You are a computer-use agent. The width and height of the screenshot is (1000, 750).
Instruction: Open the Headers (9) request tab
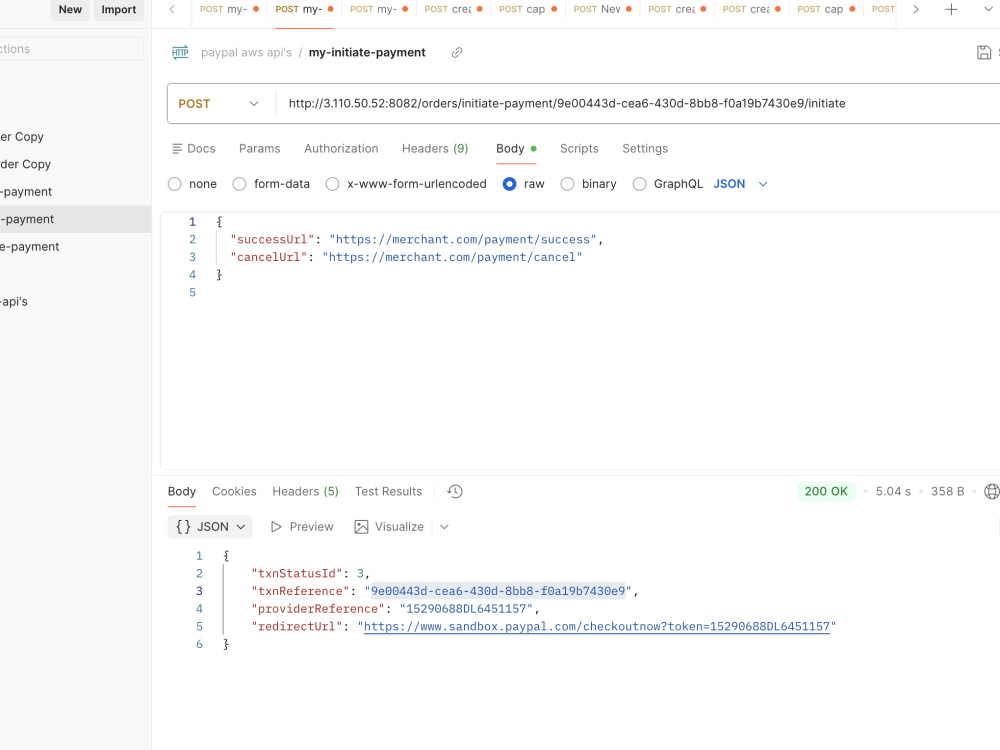pos(435,149)
